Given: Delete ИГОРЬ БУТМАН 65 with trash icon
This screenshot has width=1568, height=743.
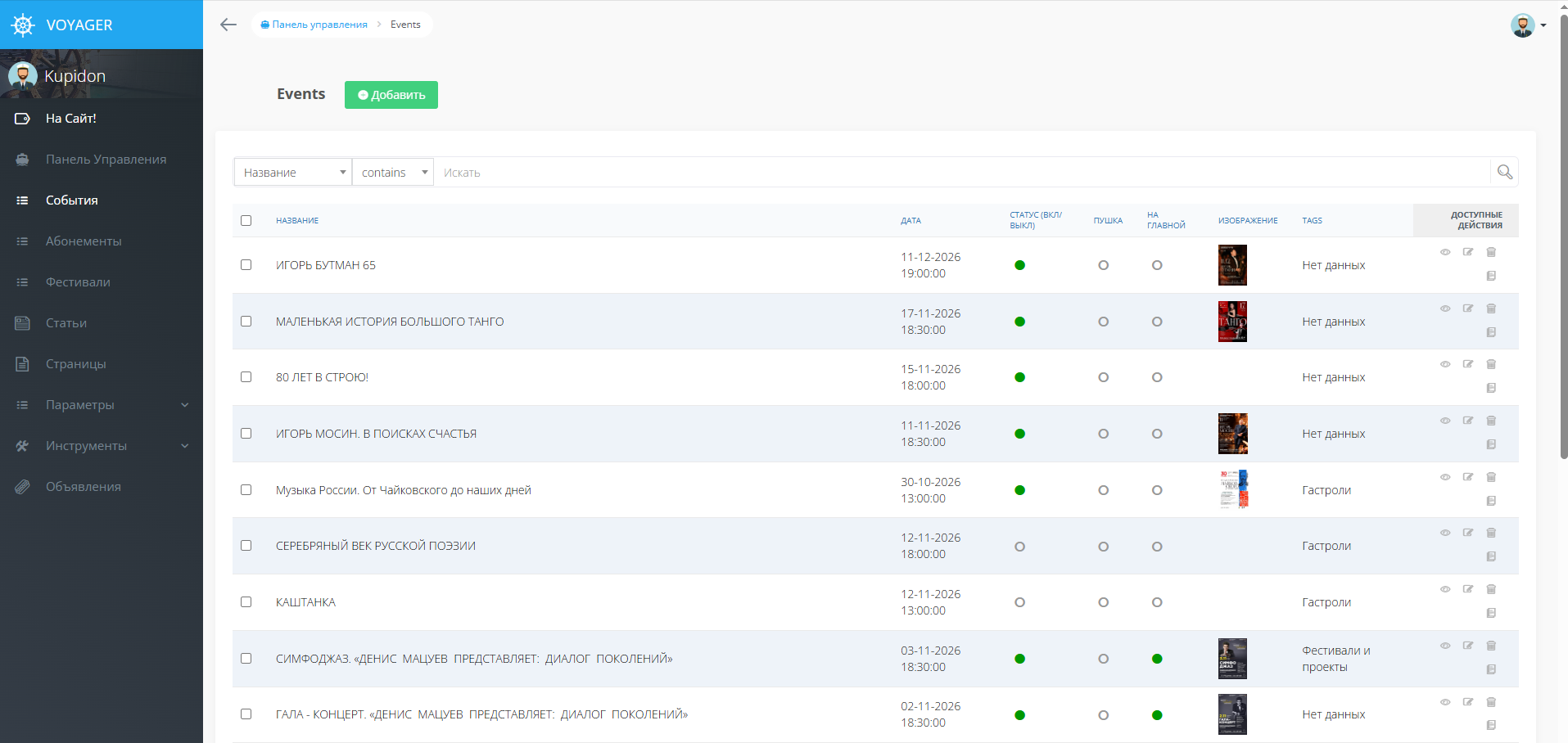Looking at the screenshot, I should 1491,252.
